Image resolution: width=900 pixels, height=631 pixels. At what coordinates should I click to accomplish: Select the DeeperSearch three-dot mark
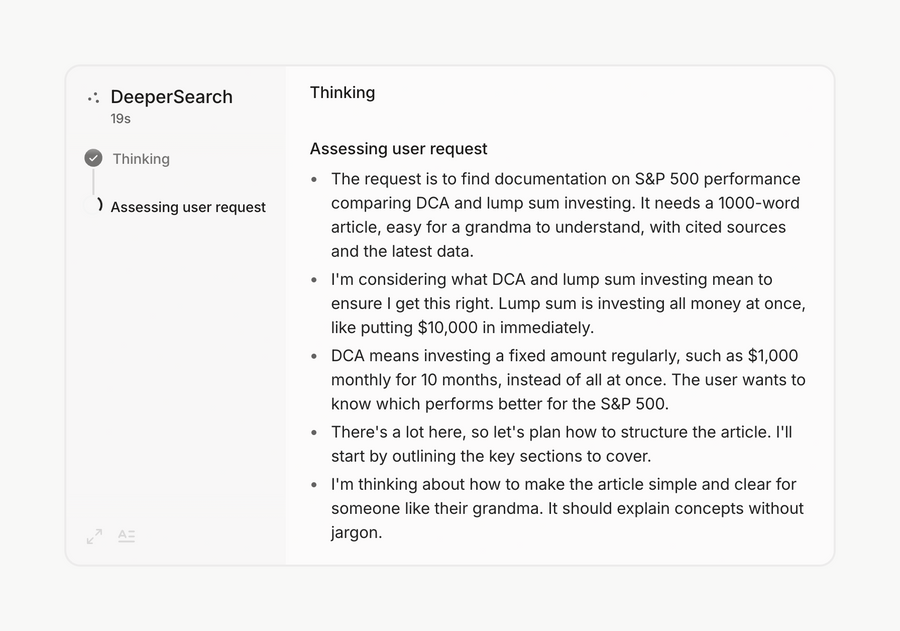click(93, 97)
